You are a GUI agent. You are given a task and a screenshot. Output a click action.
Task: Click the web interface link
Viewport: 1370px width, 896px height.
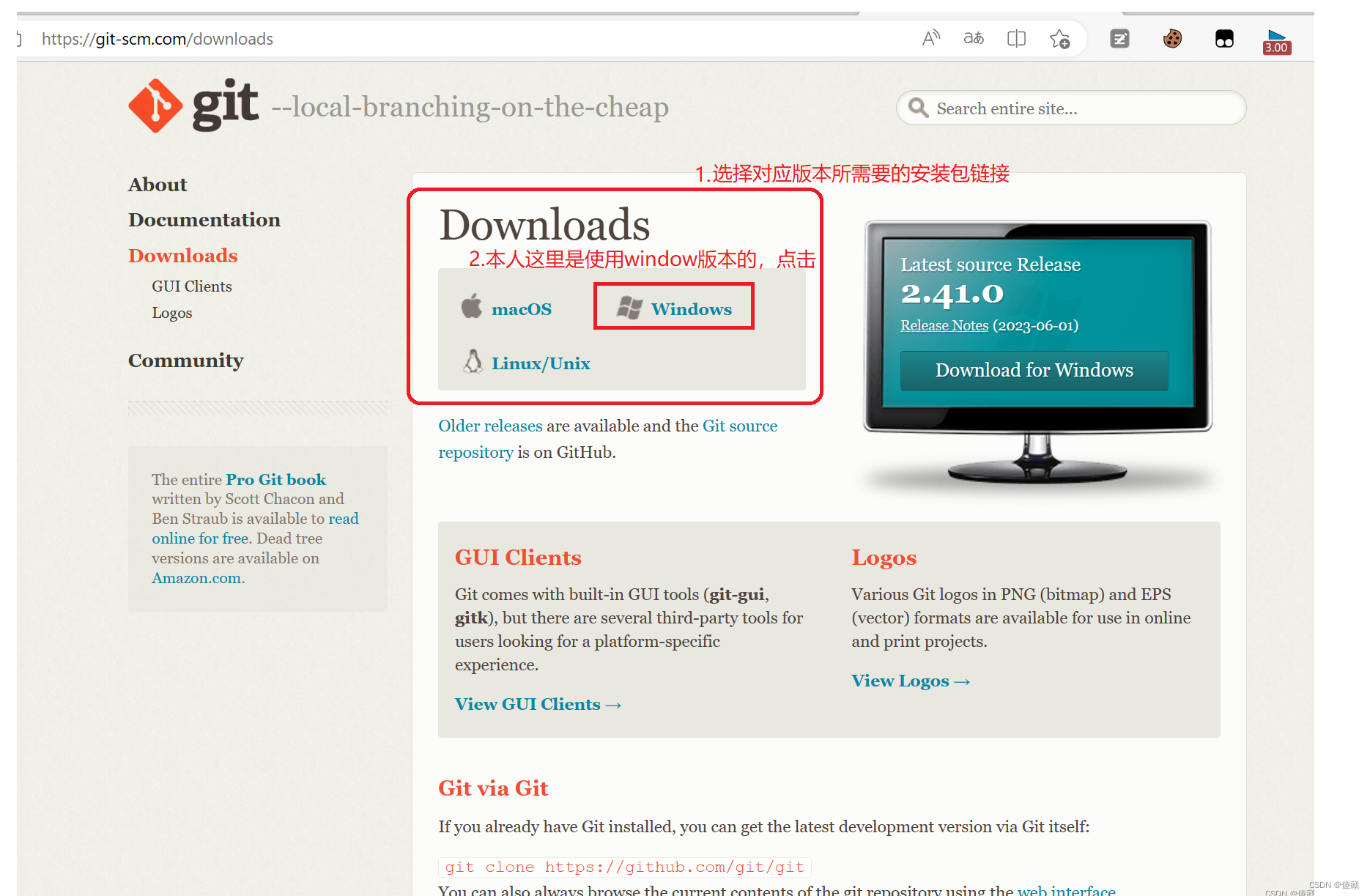pos(1066,889)
